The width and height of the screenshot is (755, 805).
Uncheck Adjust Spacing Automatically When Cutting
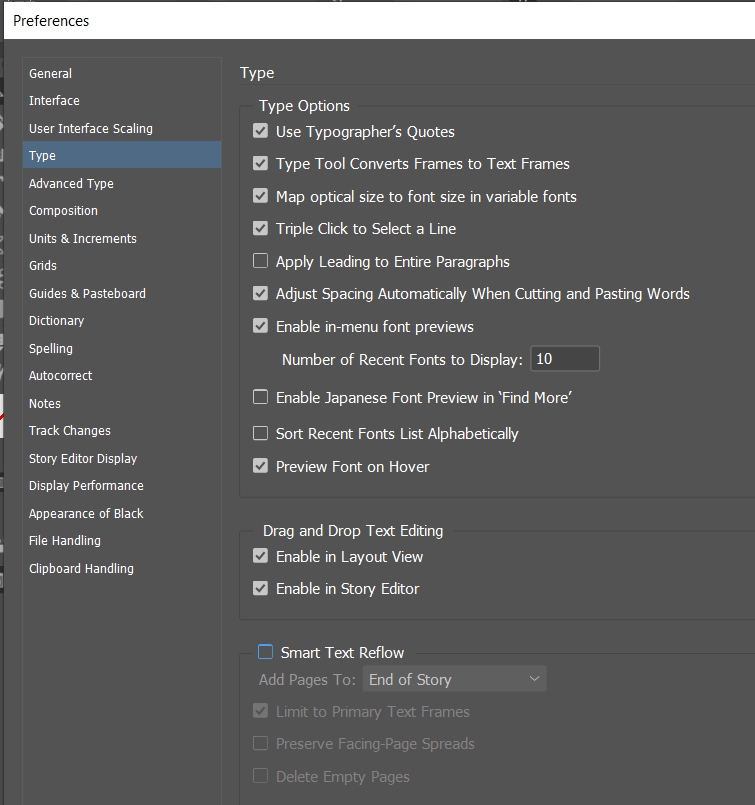click(260, 293)
